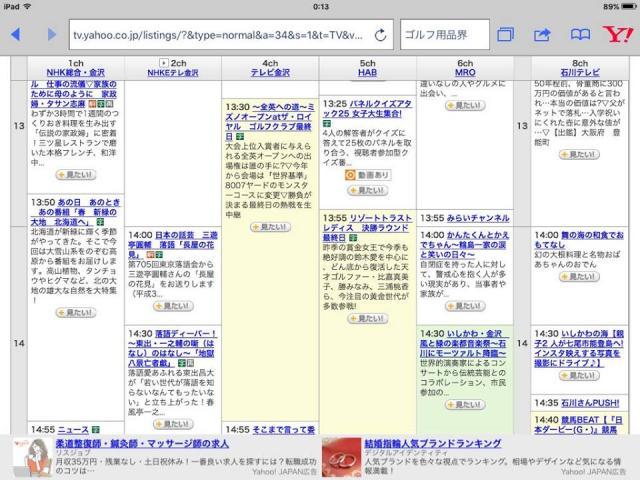Open the 結婚指輪人気ブランドランキング ad link
This screenshot has width=640, height=480.
tap(433, 443)
